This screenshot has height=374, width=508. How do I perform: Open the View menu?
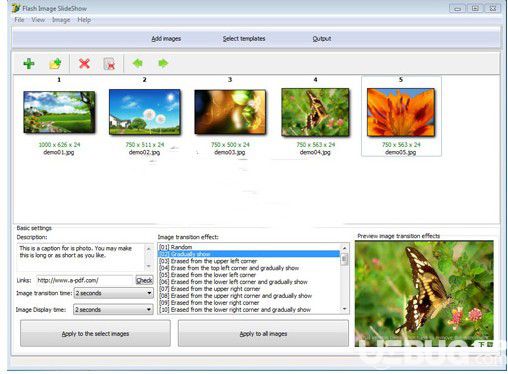point(38,20)
